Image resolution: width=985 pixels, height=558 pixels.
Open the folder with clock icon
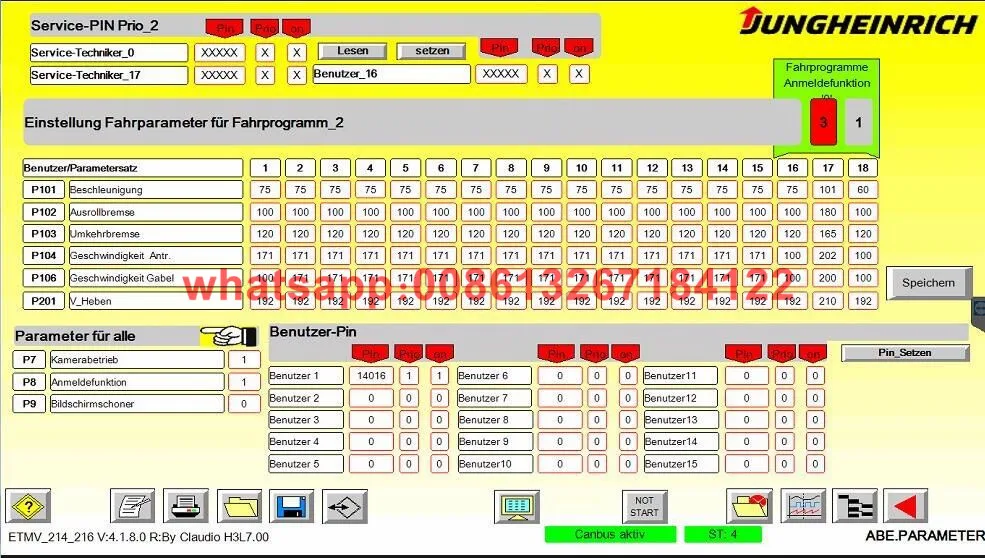[x=749, y=506]
